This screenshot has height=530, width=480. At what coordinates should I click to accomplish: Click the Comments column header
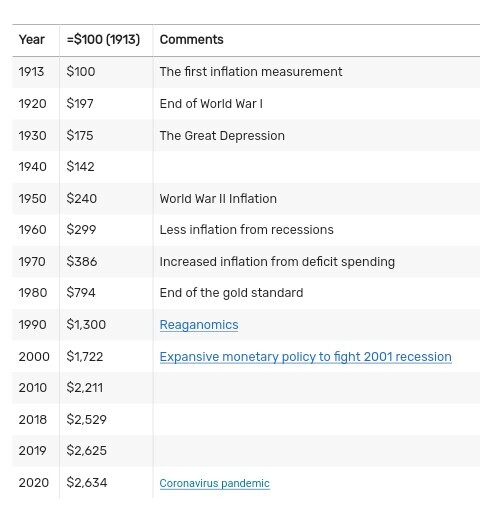(x=192, y=40)
